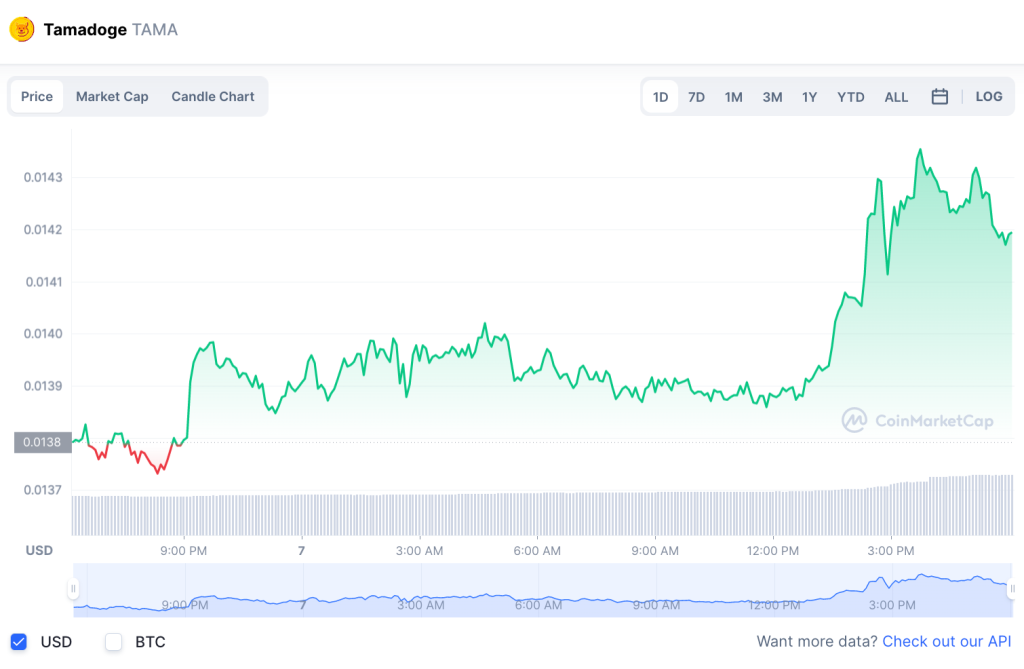Toggle LOG scale on chart
The image size is (1024, 669).
(989, 97)
